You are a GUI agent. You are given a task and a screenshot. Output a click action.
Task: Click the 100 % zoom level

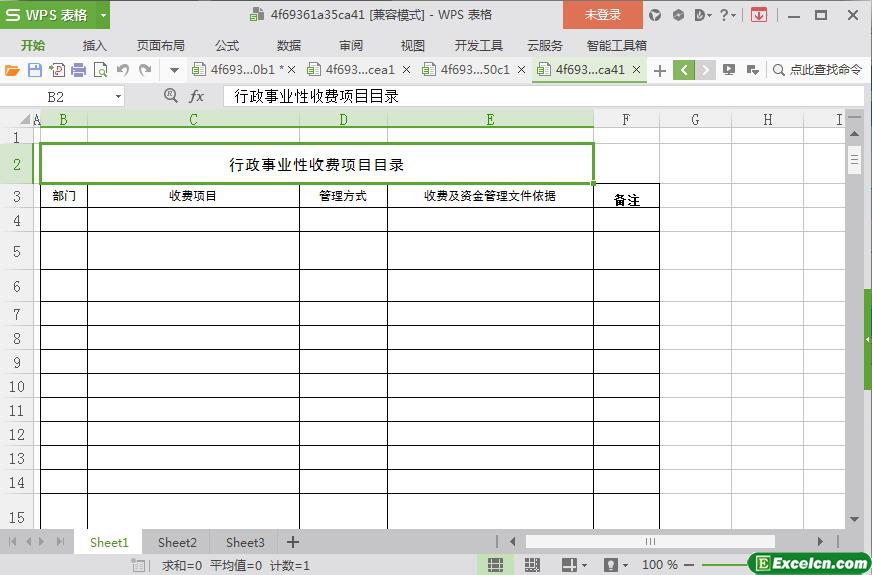(x=660, y=565)
